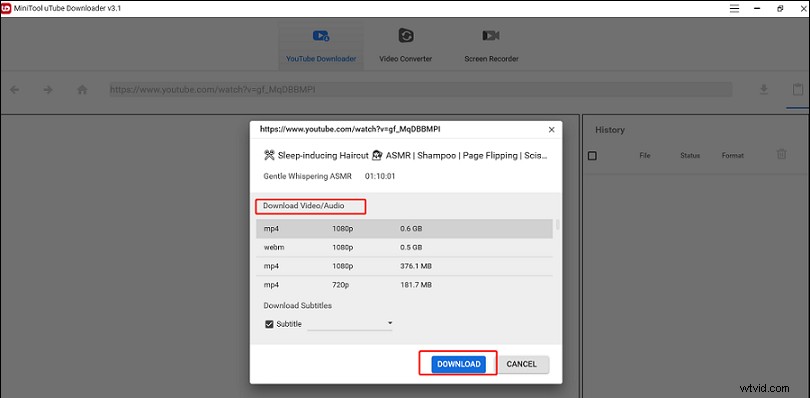This screenshot has height=398, width=810.
Task: Go forward with the right arrow icon
Action: [48, 90]
